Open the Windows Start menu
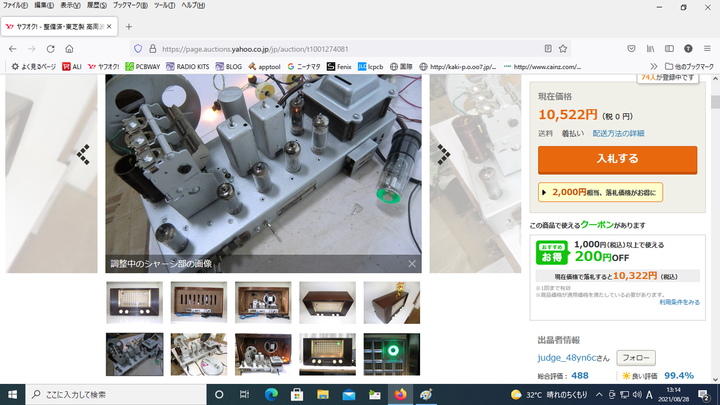 (11, 394)
